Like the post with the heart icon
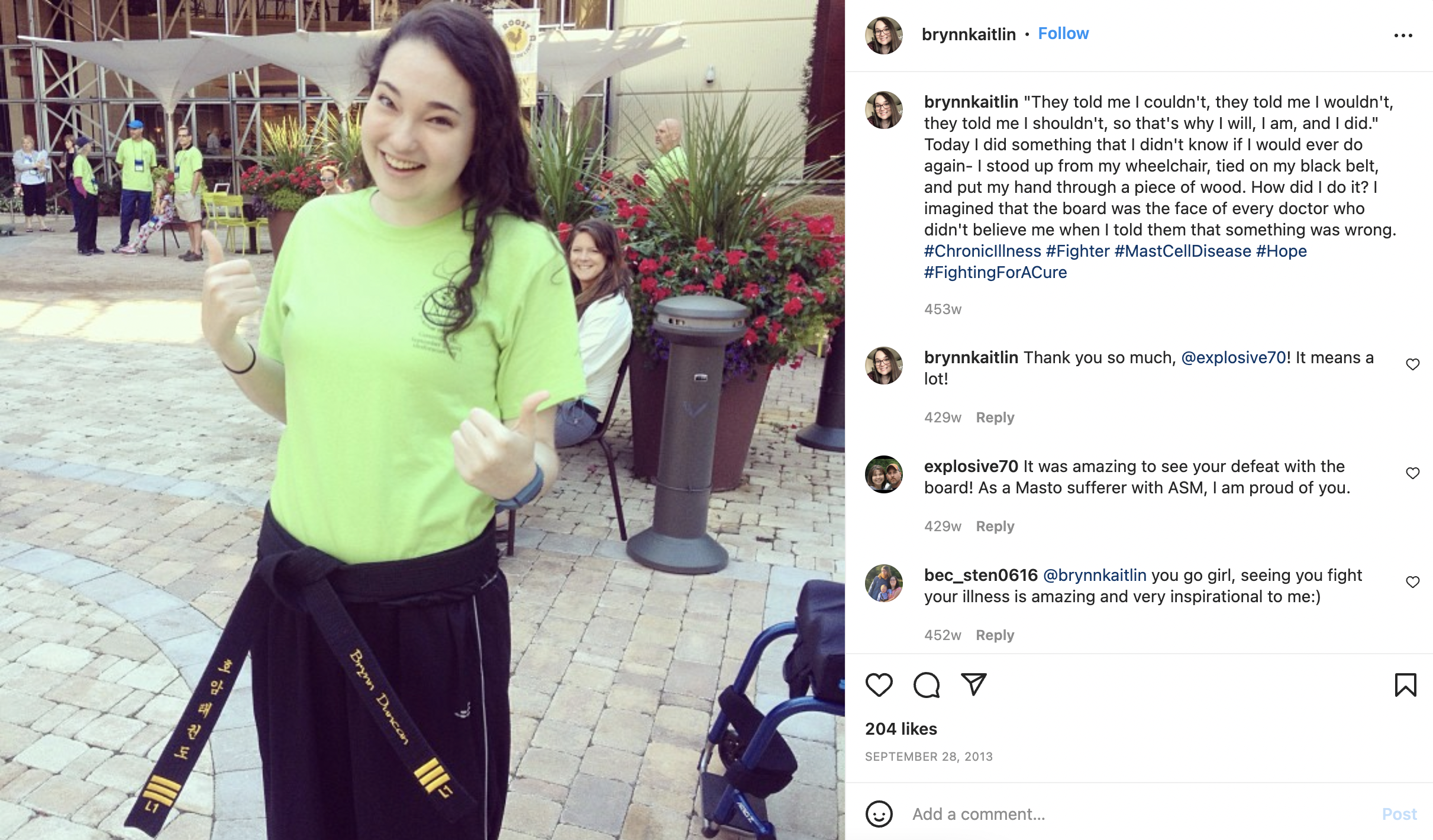Viewport: 1433px width, 840px height. point(879,685)
